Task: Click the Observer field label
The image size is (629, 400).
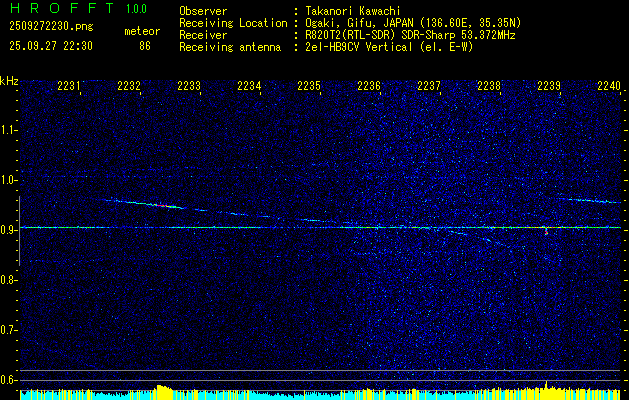Action: (203, 11)
